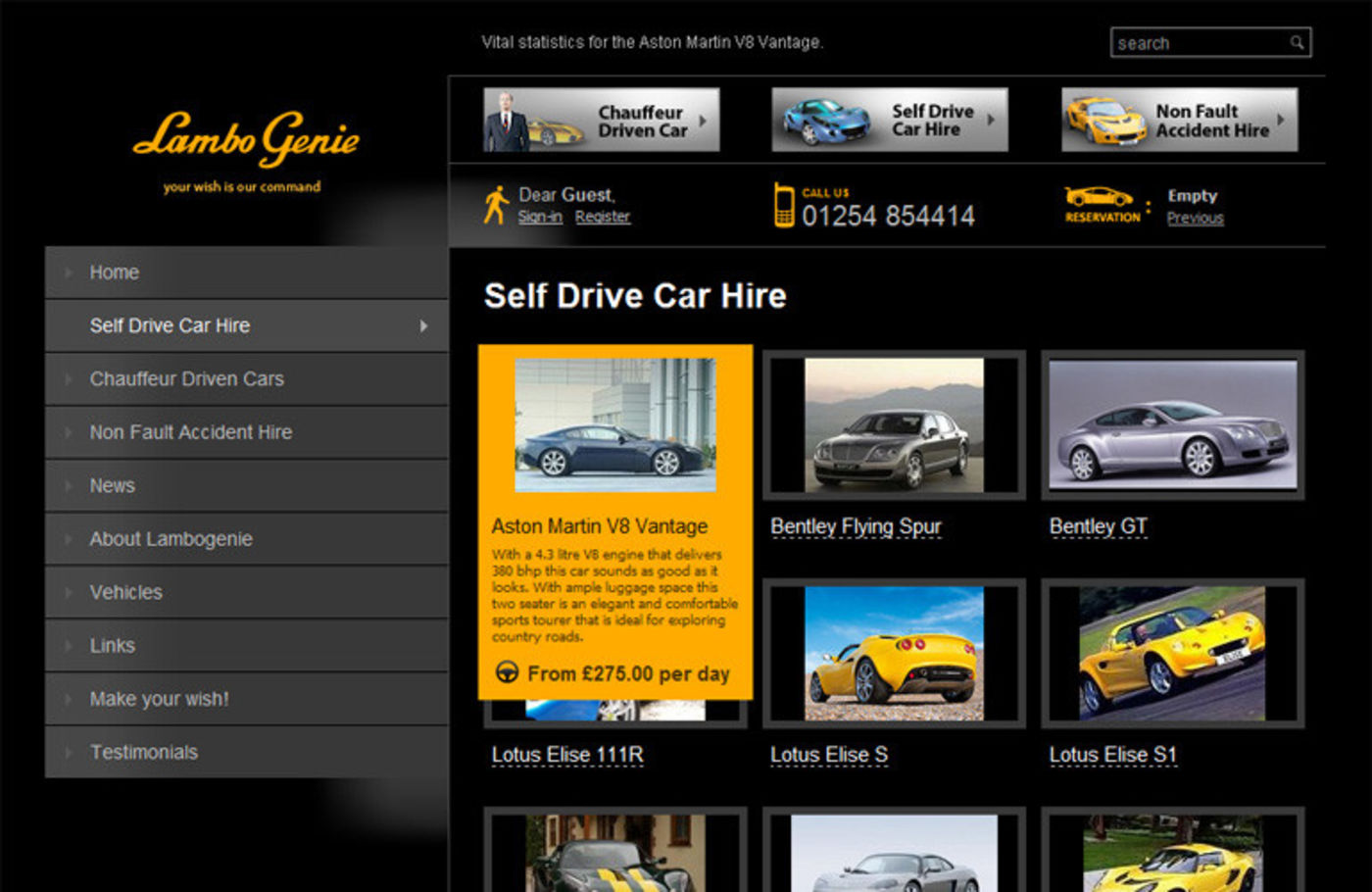Go to Make your wish! page
1372x892 pixels.
(159, 699)
